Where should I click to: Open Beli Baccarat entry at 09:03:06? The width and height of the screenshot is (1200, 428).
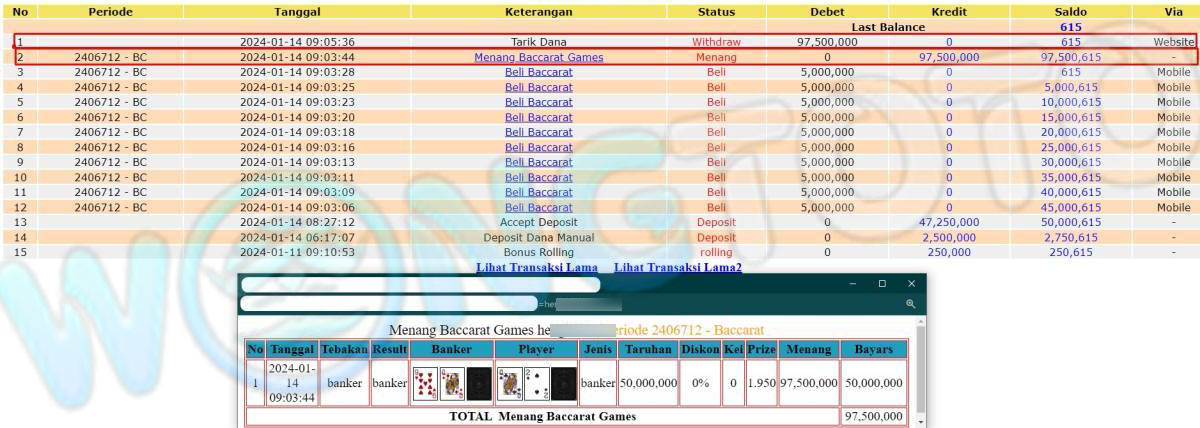tap(538, 207)
